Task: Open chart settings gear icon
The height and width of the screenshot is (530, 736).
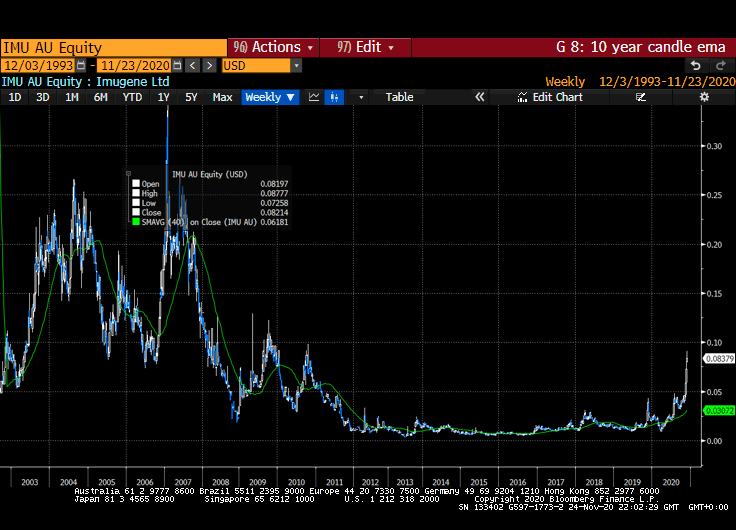Action: (704, 97)
